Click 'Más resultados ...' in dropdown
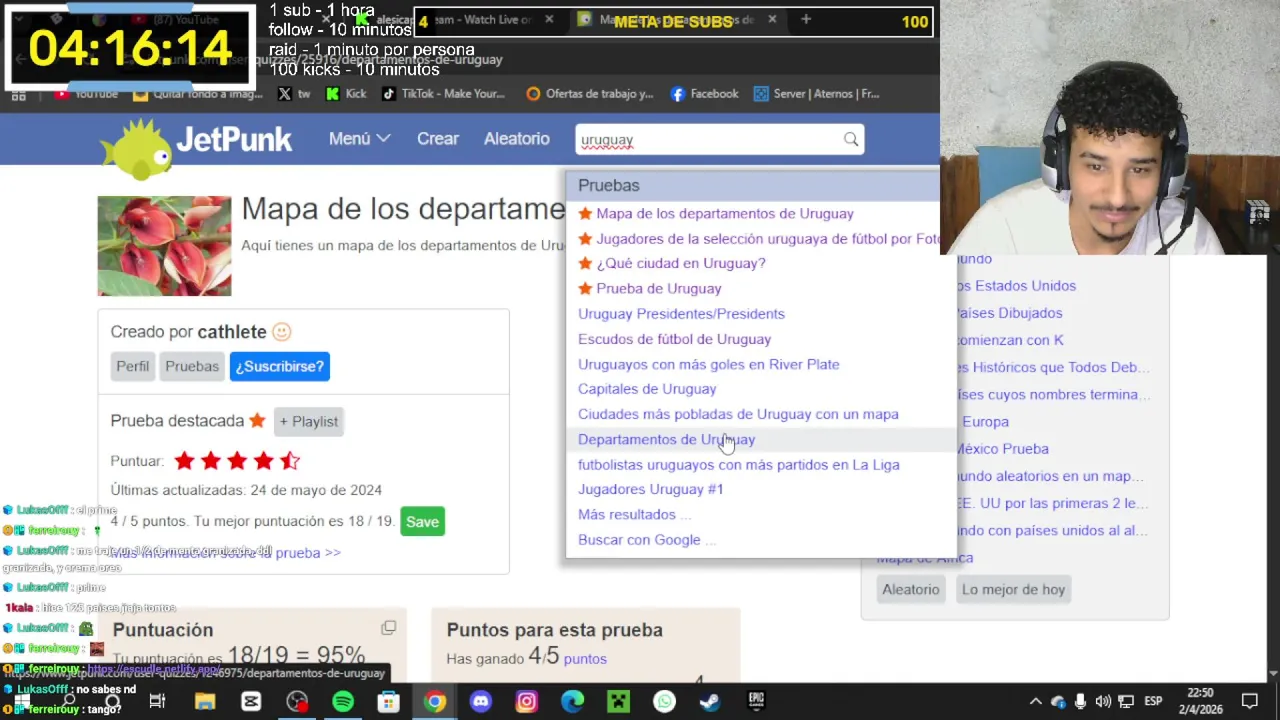Viewport: 1280px width, 720px height. pyautogui.click(x=634, y=514)
